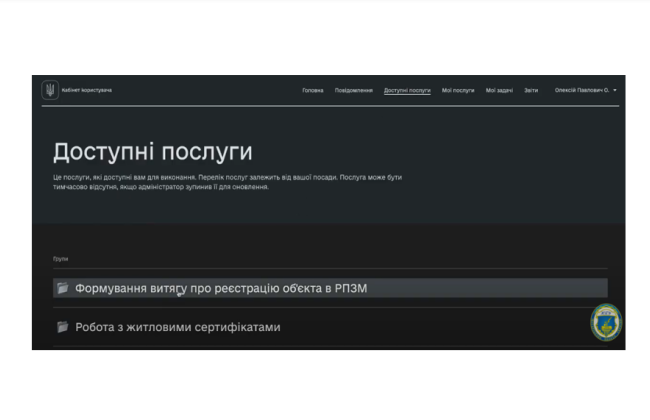Go to the Головна menu item
650x420 pixels.
[x=313, y=90]
